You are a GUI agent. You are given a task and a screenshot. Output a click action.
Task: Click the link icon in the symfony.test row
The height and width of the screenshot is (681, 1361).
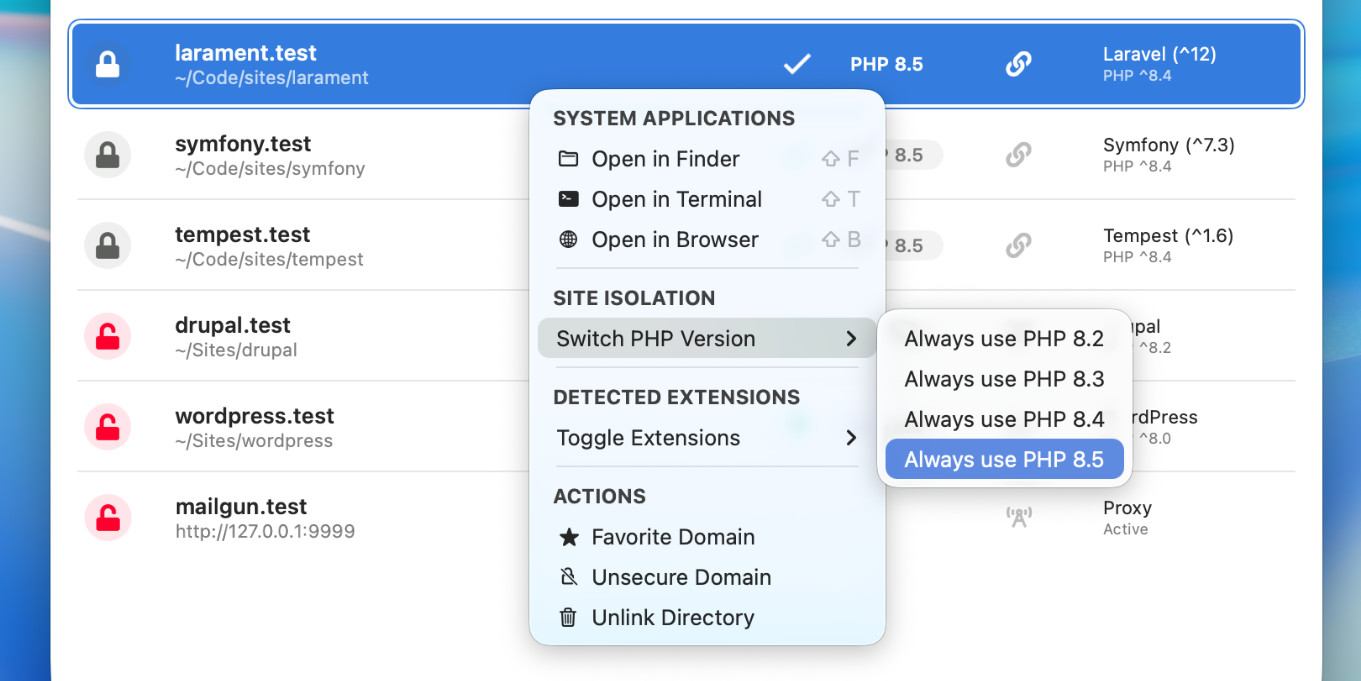(1018, 155)
